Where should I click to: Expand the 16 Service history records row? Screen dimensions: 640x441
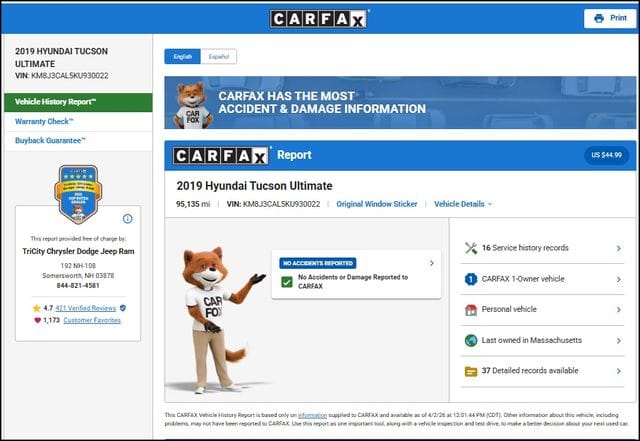619,247
